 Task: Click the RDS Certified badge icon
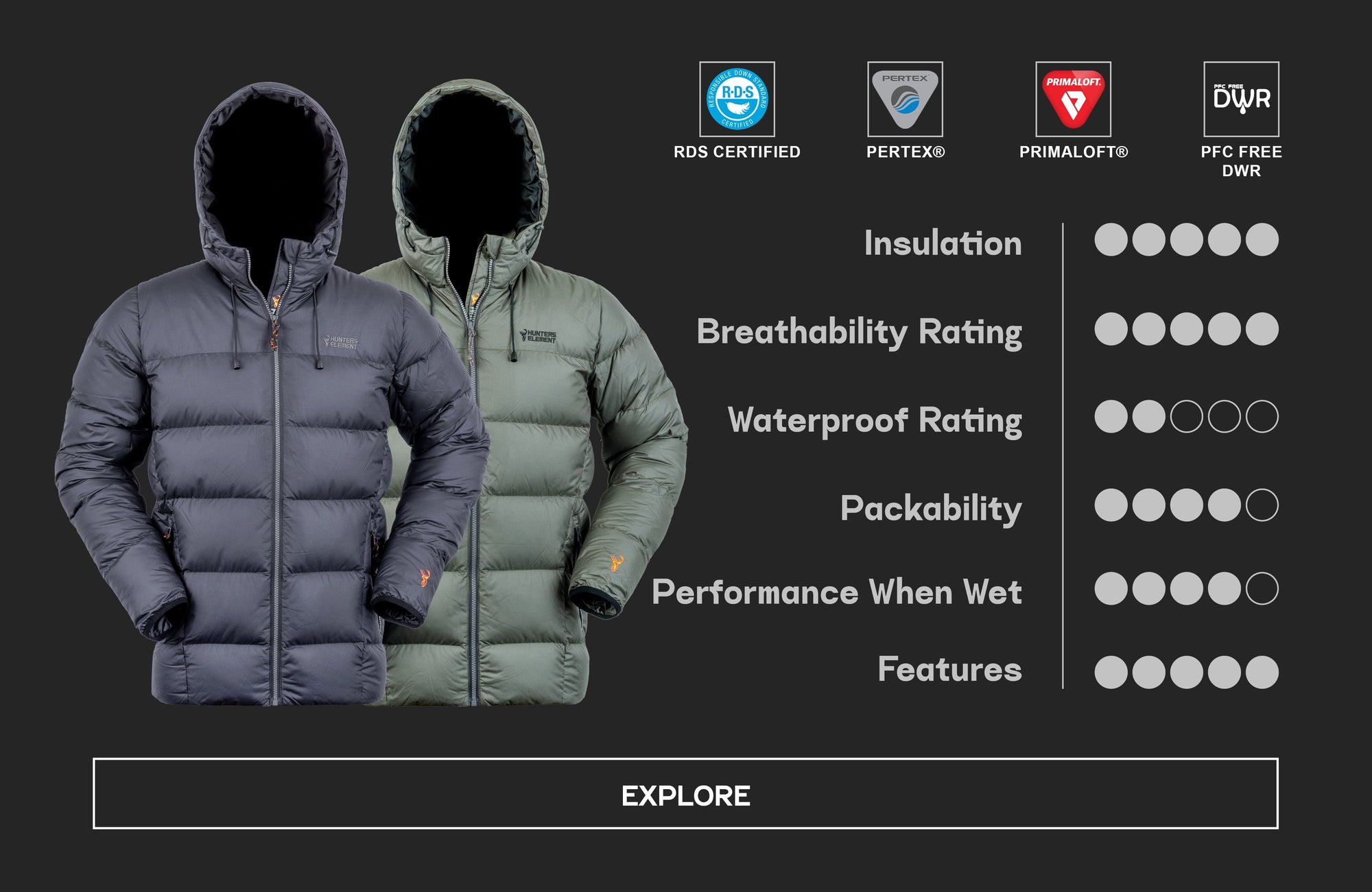[737, 99]
